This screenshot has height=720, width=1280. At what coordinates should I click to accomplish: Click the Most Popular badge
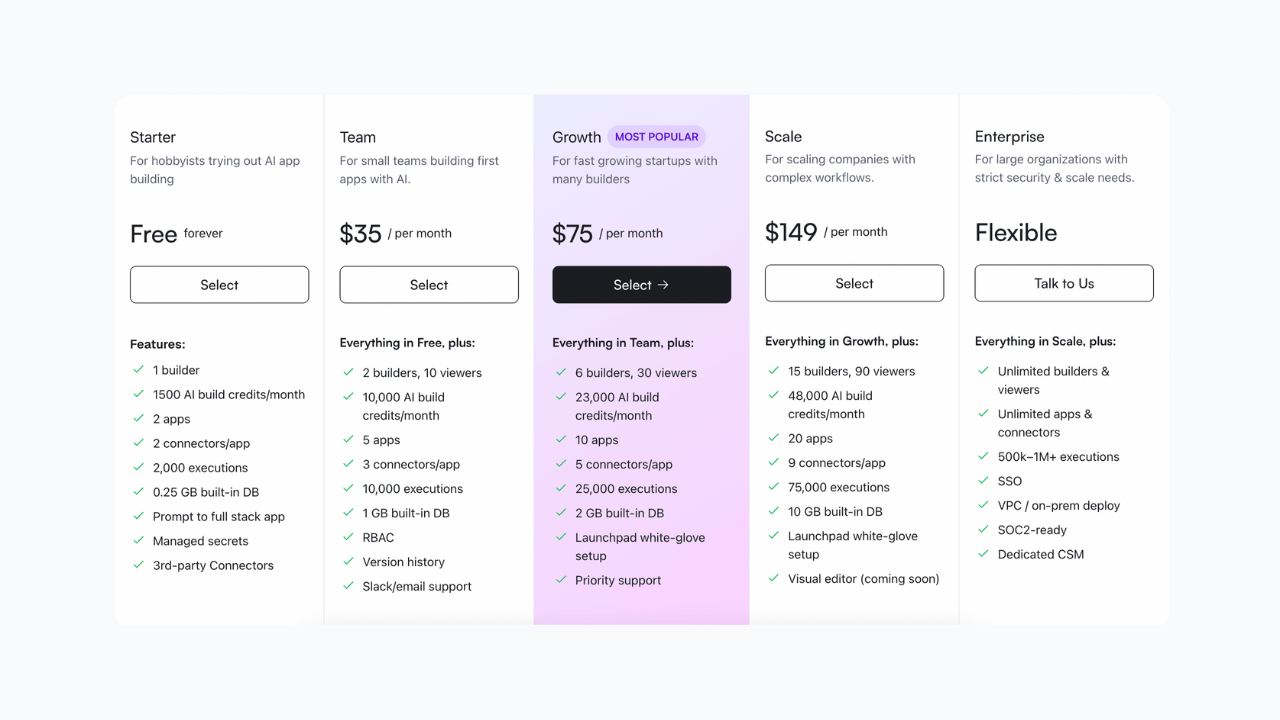coord(656,137)
